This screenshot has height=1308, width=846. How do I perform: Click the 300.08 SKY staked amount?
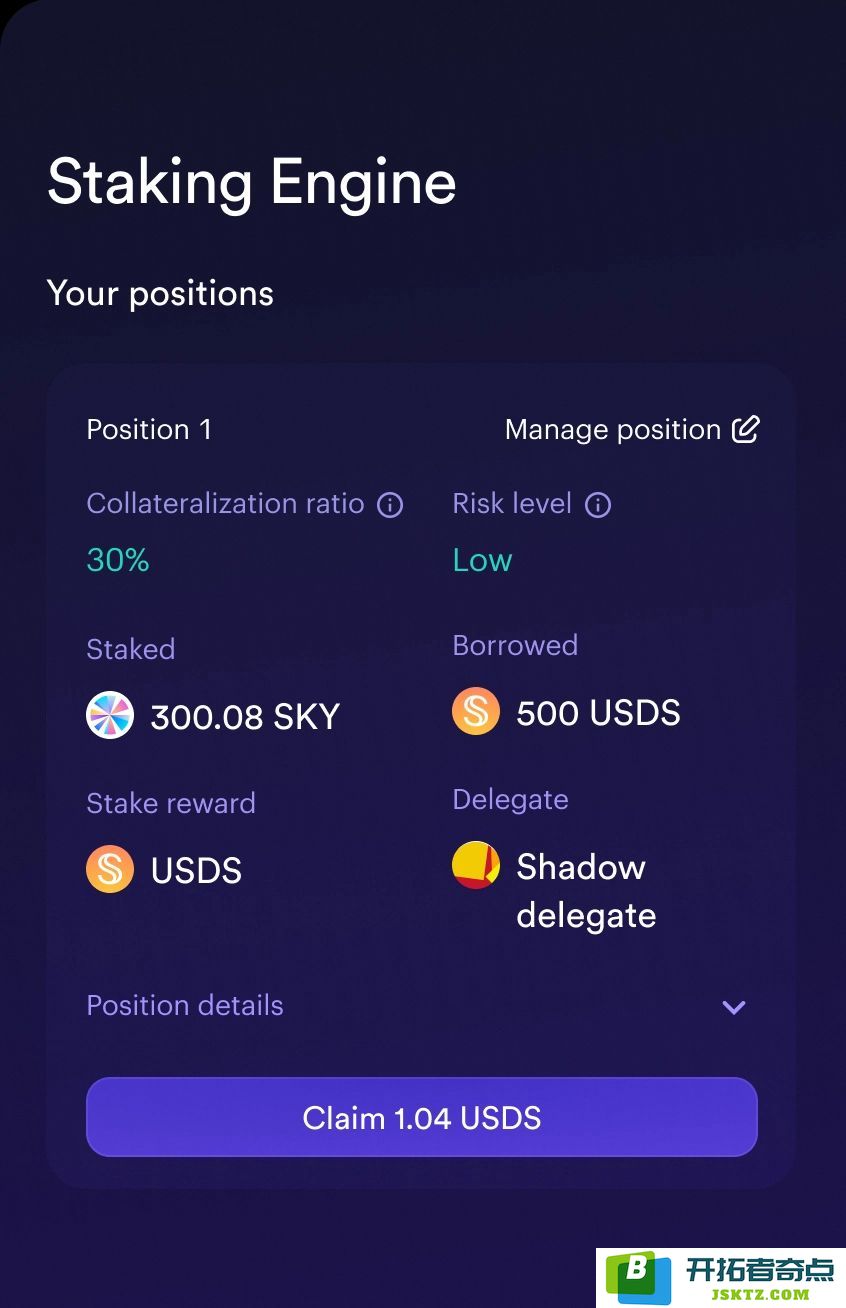coord(245,716)
